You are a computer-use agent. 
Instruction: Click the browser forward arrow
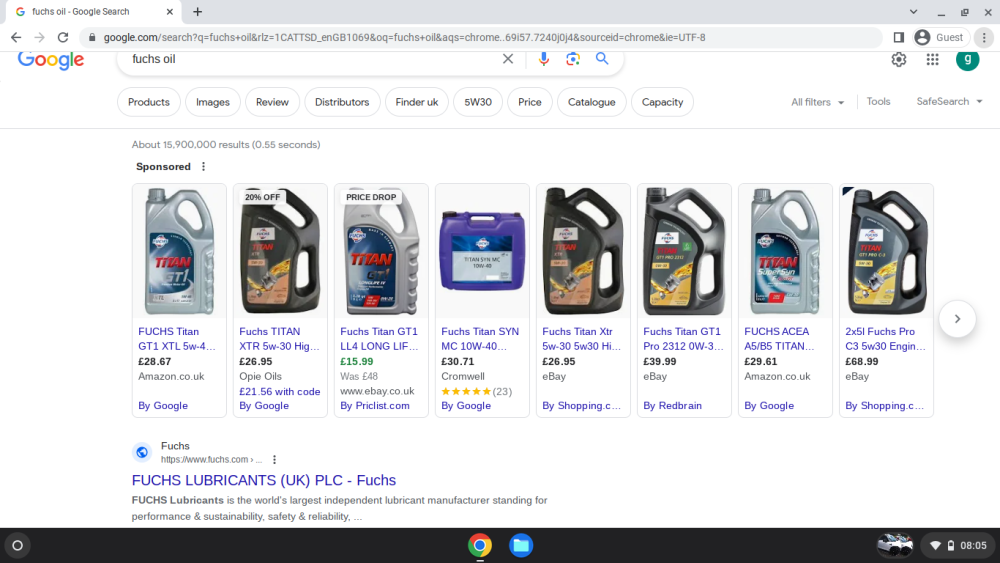click(x=40, y=38)
